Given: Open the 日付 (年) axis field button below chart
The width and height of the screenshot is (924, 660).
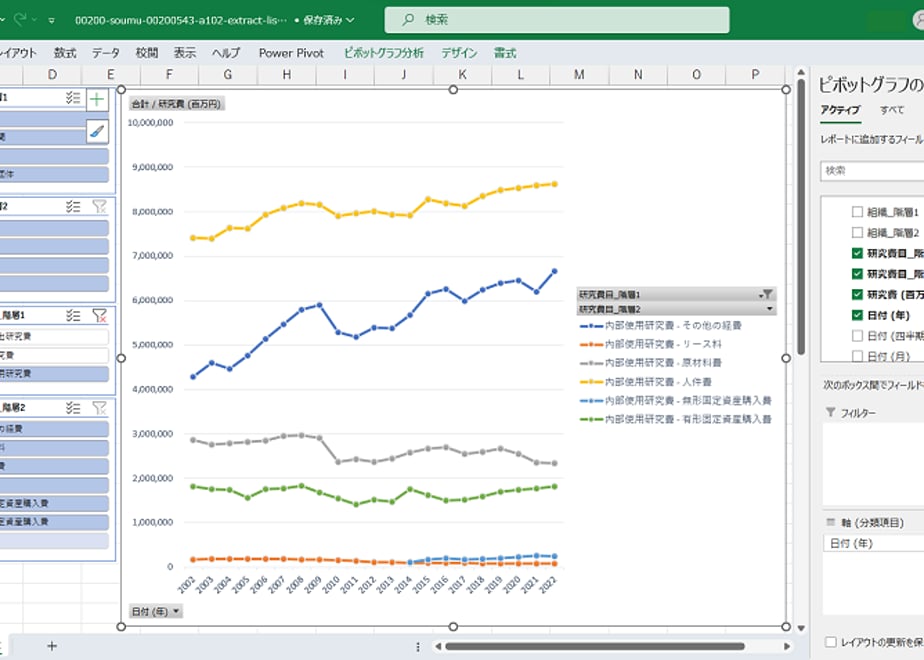Looking at the screenshot, I should coord(156,611).
